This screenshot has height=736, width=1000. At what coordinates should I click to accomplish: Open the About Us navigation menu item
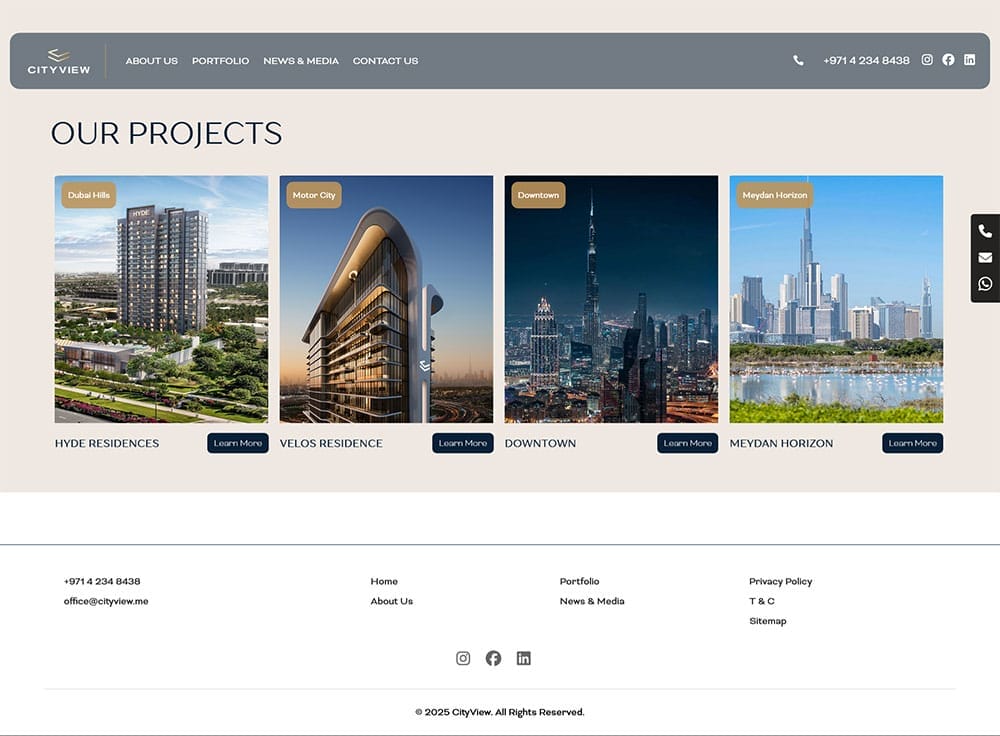coord(151,61)
